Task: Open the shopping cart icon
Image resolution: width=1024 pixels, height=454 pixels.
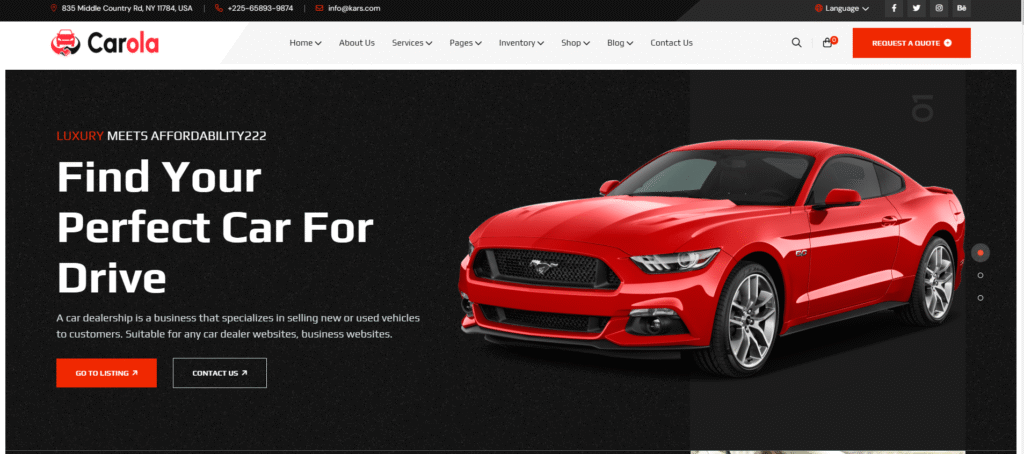Action: (828, 43)
